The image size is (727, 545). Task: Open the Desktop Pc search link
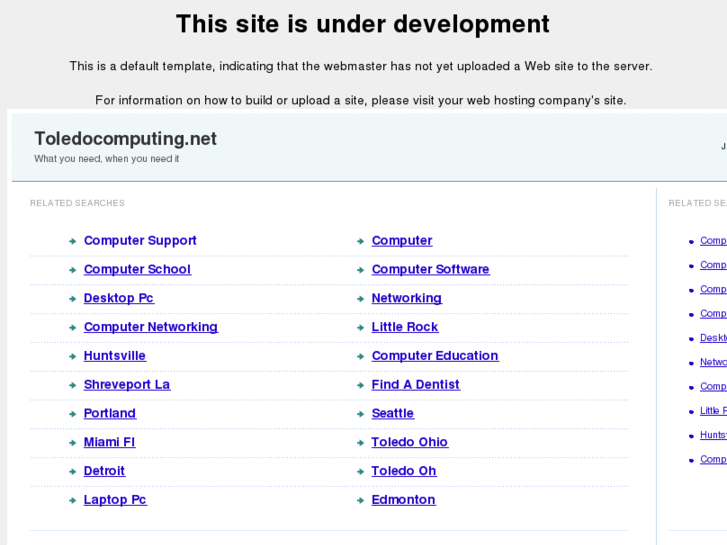119,298
